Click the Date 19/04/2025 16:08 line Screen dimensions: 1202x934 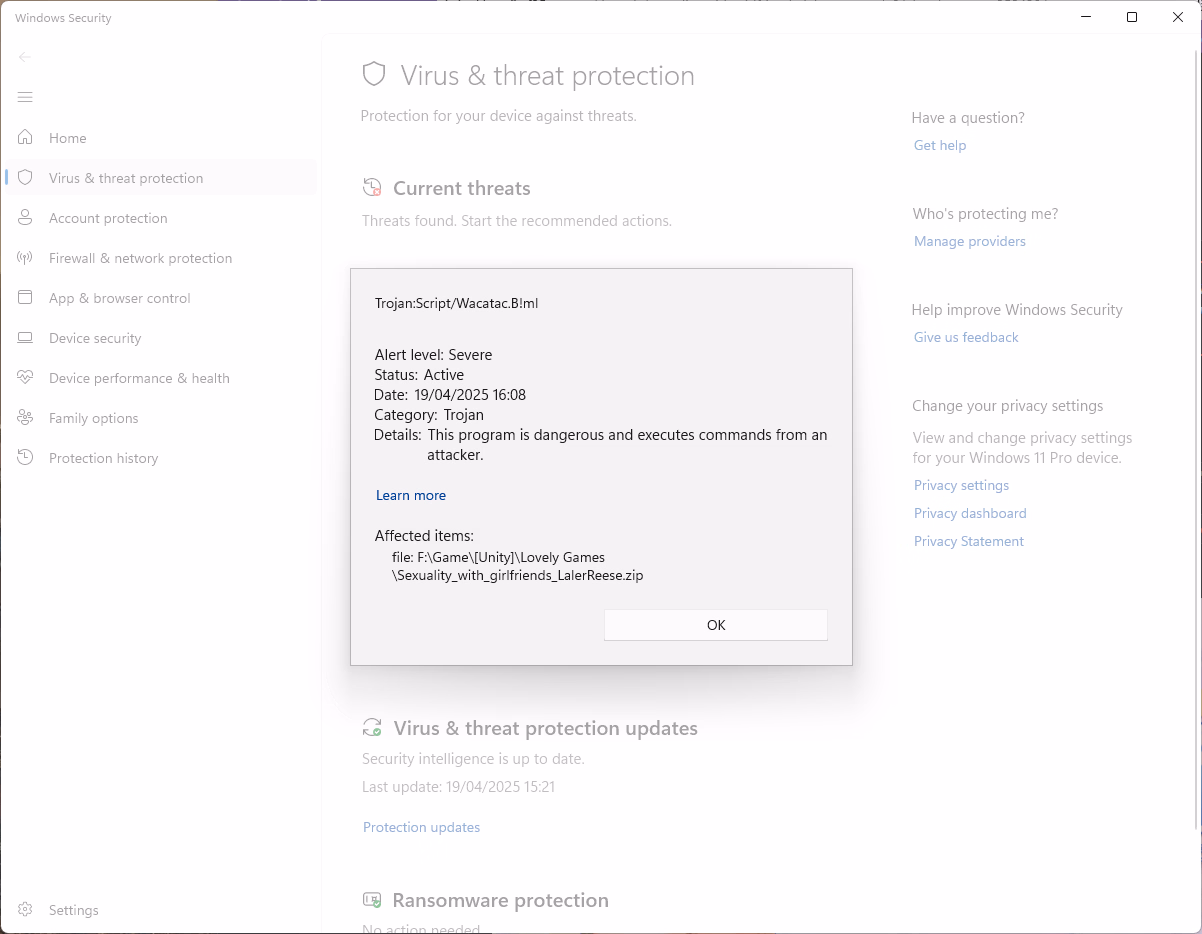tap(450, 394)
